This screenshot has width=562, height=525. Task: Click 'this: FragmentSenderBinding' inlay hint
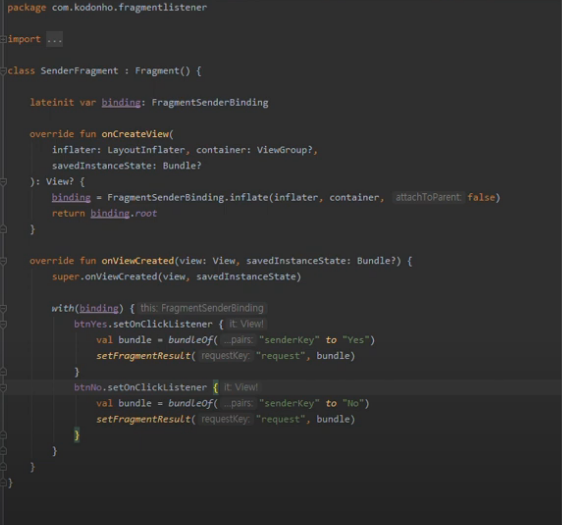tap(202, 308)
